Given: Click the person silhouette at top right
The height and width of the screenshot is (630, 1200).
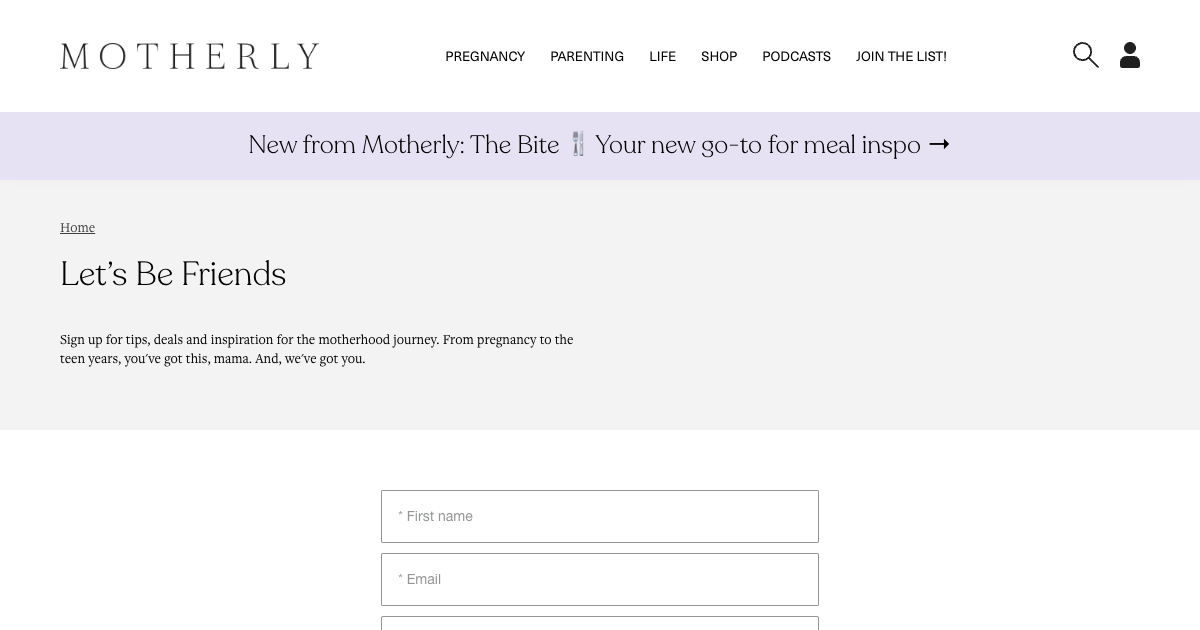Looking at the screenshot, I should point(1130,55).
